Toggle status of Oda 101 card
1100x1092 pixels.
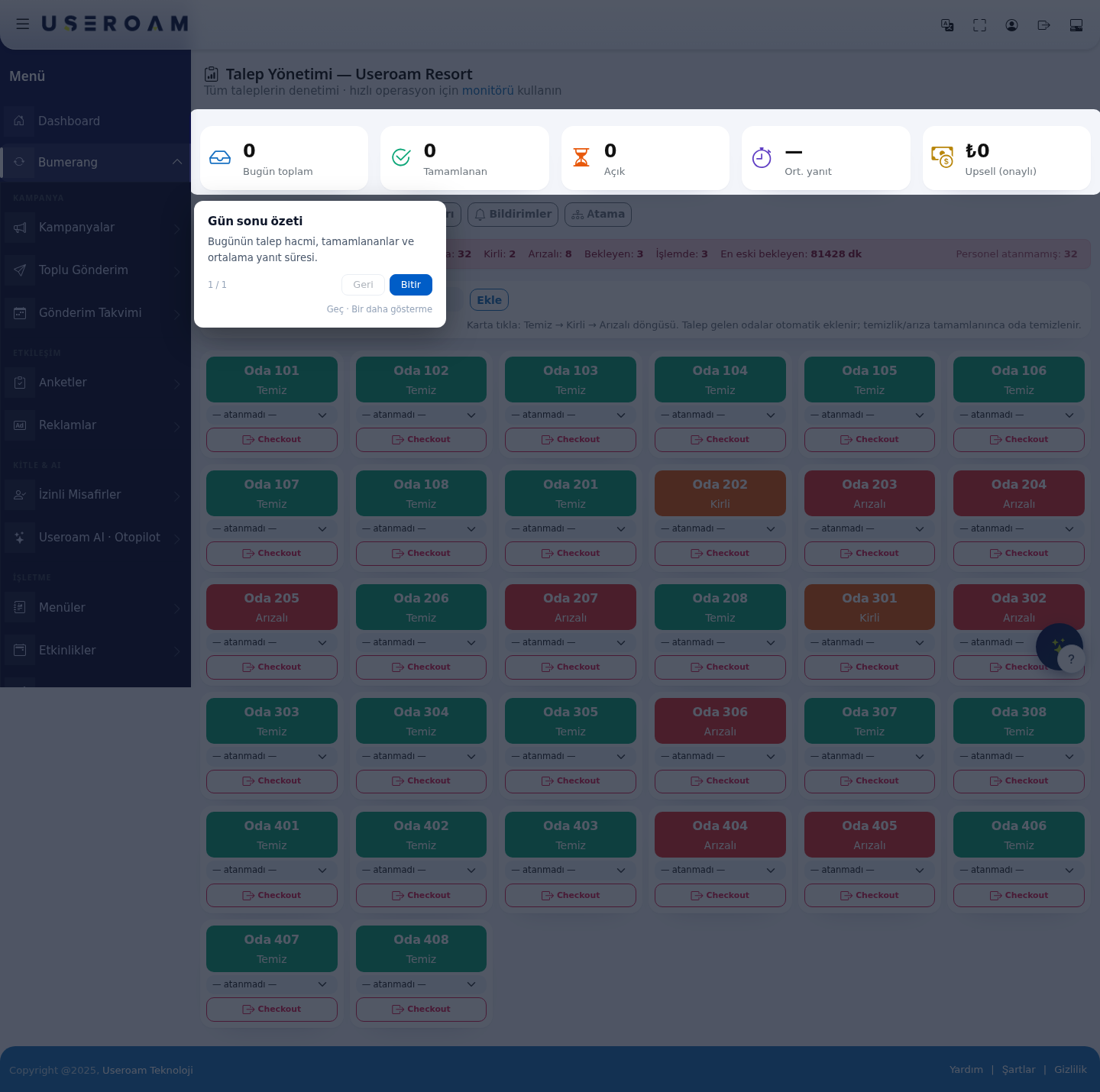pos(272,380)
